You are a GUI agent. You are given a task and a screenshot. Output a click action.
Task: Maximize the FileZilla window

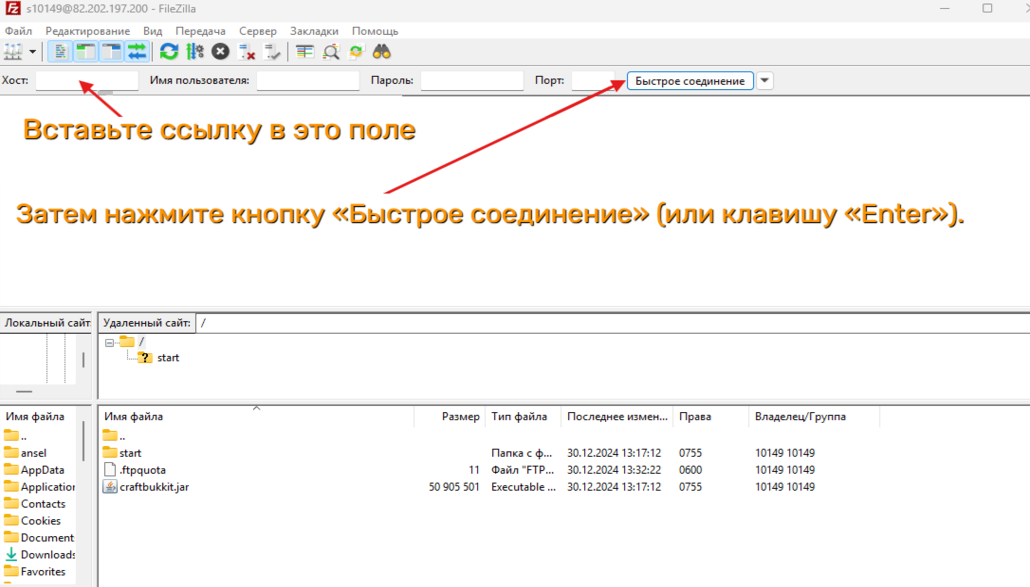[x=987, y=9]
